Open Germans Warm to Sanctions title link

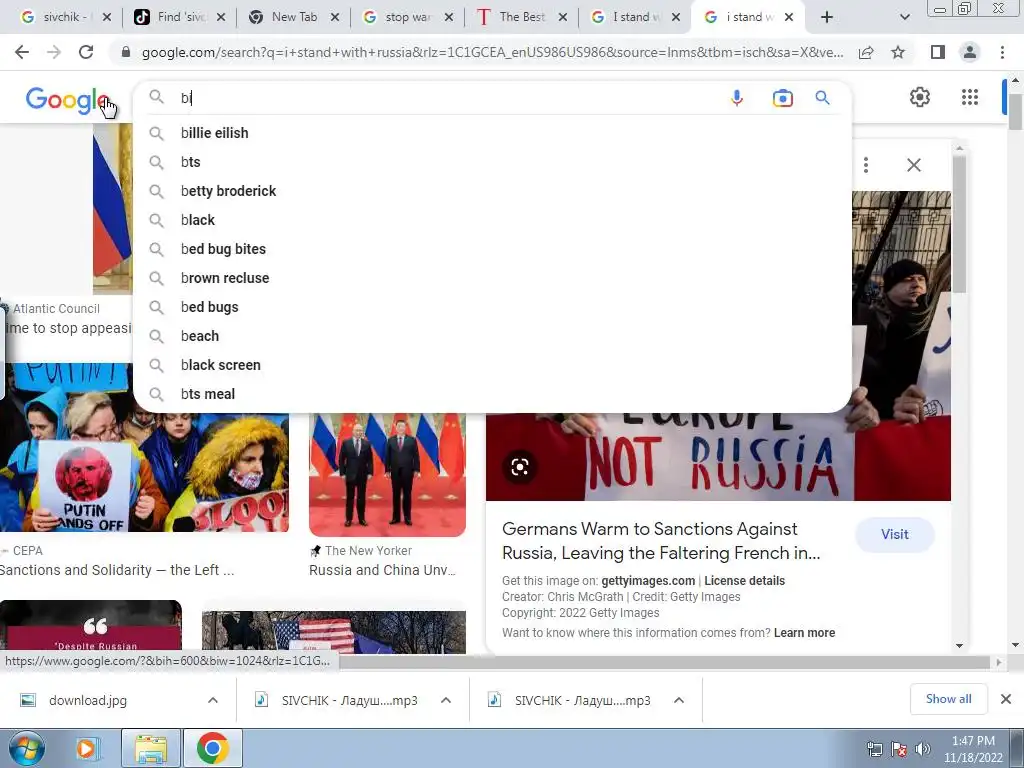click(x=661, y=541)
